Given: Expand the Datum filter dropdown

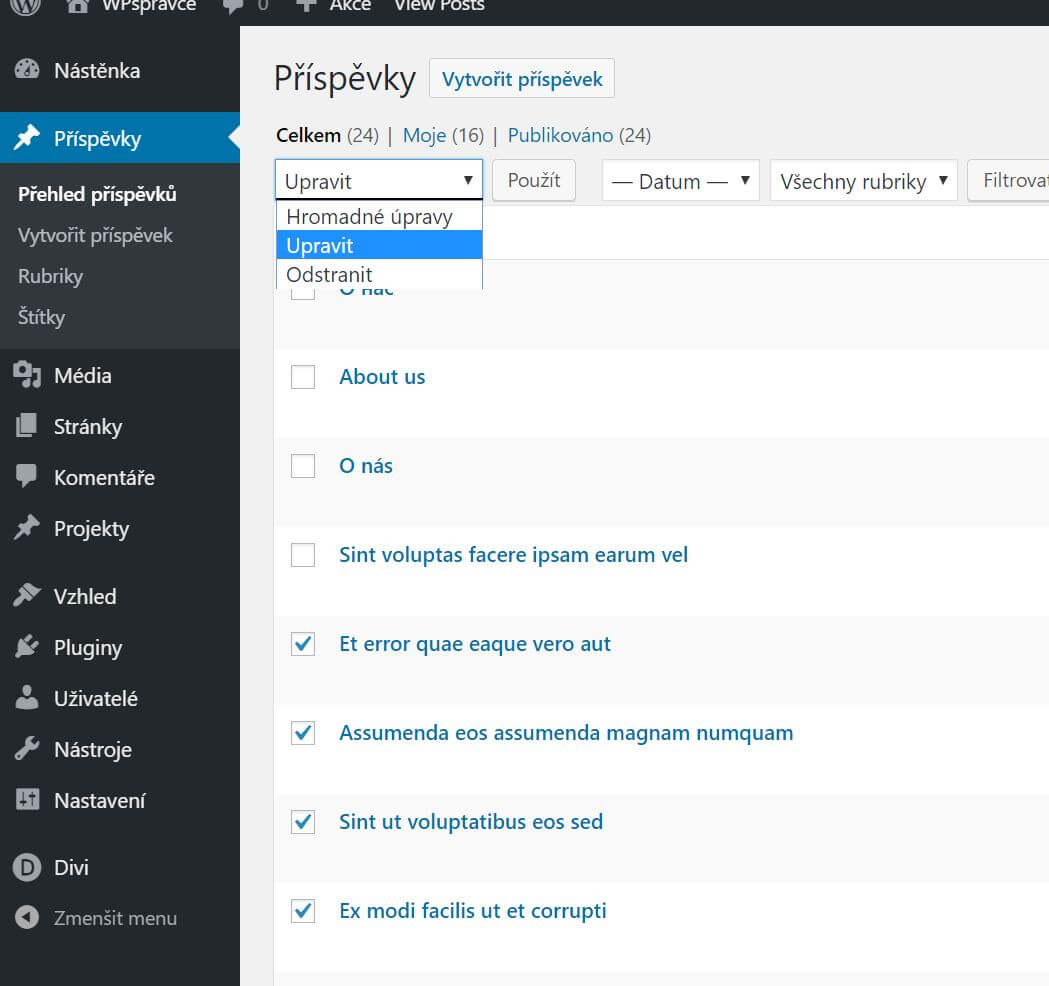Looking at the screenshot, I should [680, 181].
